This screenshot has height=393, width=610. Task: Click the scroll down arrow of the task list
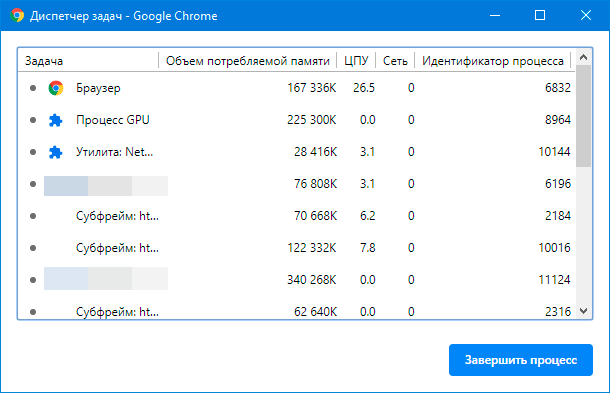(x=583, y=311)
